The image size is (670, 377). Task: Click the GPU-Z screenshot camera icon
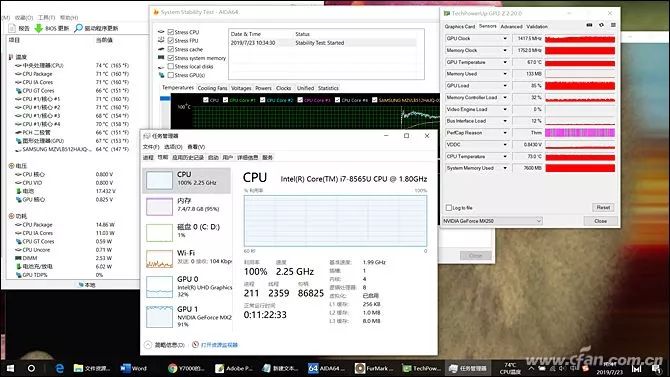click(589, 25)
